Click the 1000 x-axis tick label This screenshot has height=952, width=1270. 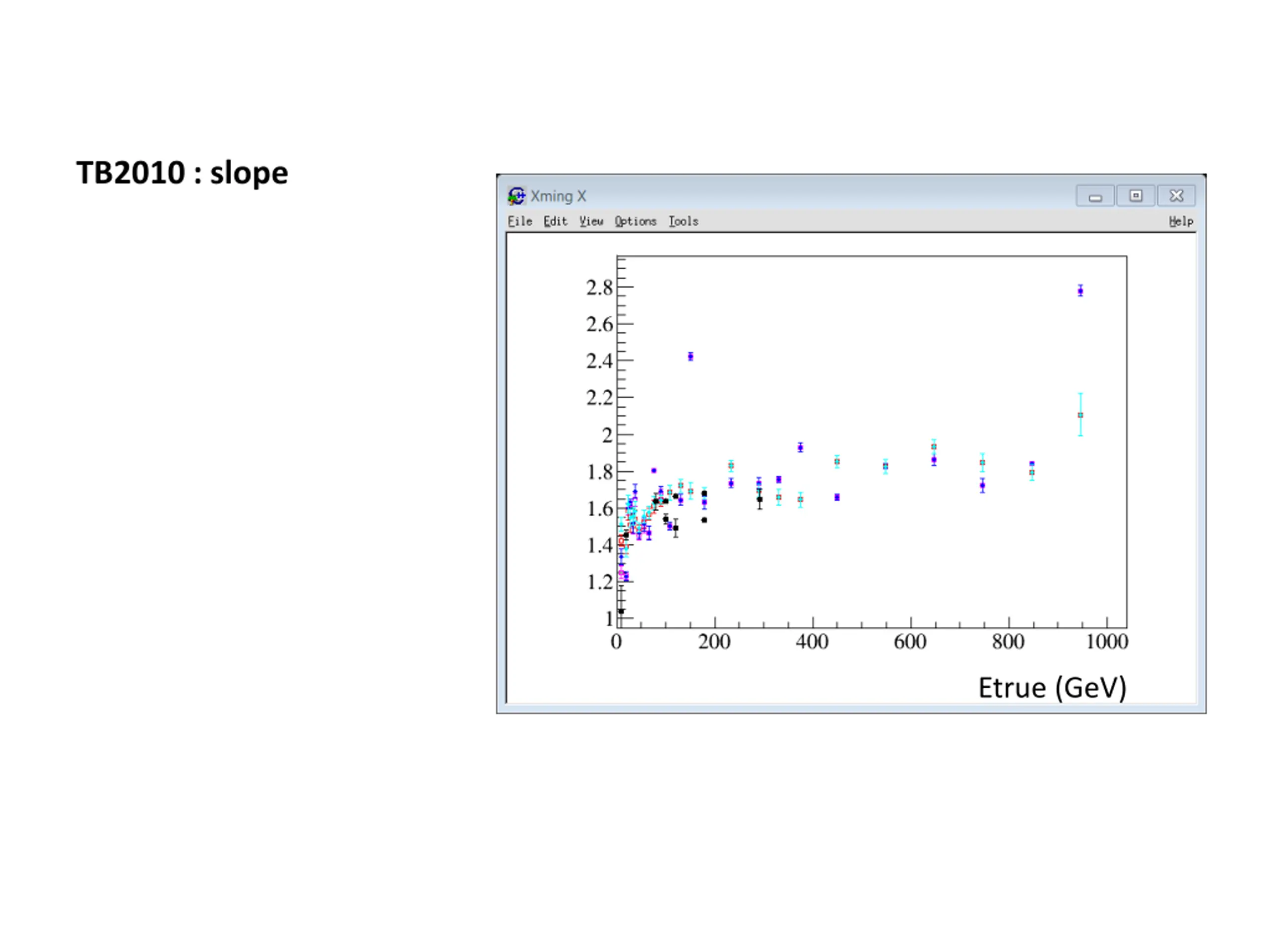pos(1107,642)
